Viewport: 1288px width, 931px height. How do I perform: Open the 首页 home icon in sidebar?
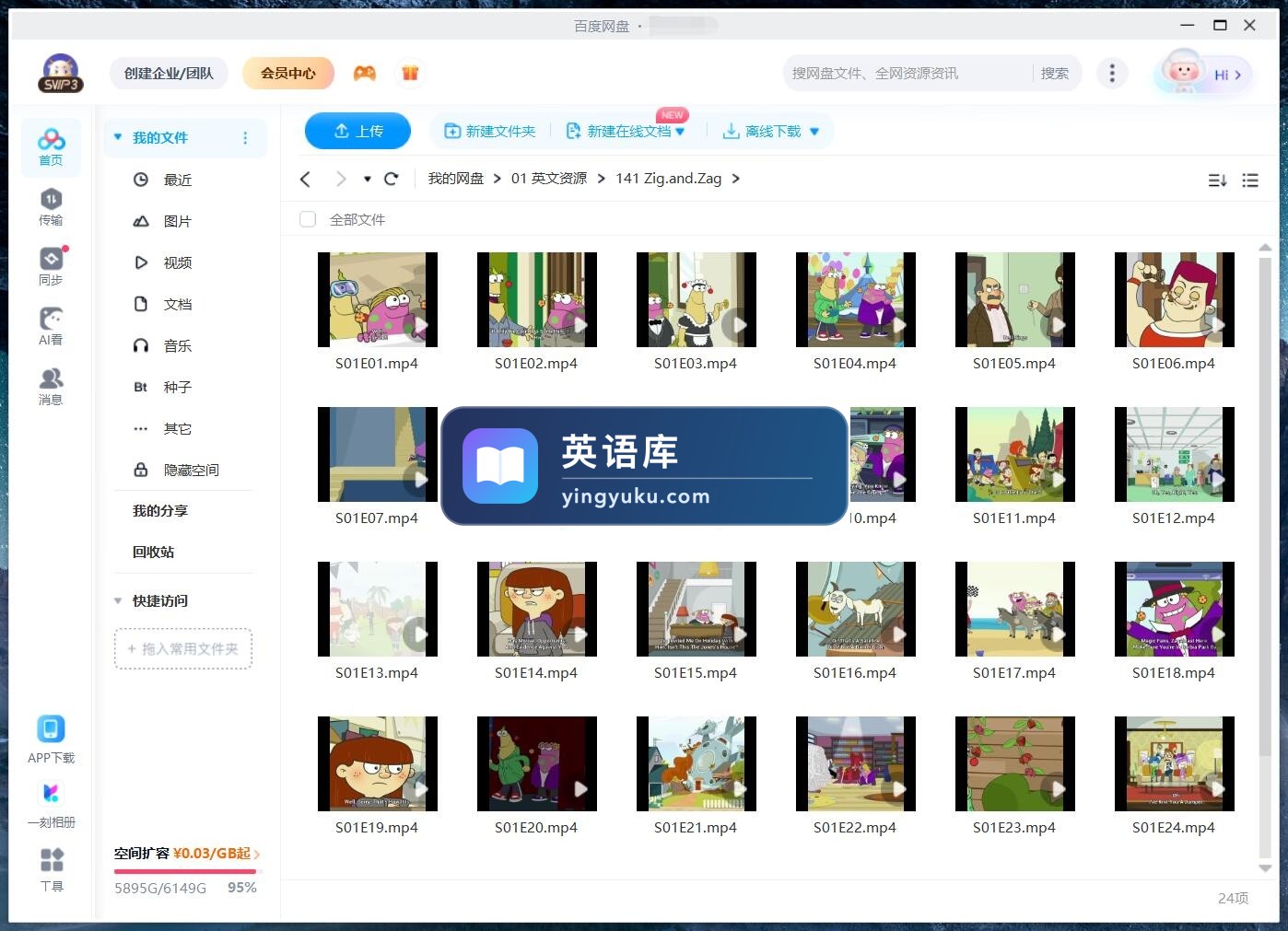click(51, 147)
